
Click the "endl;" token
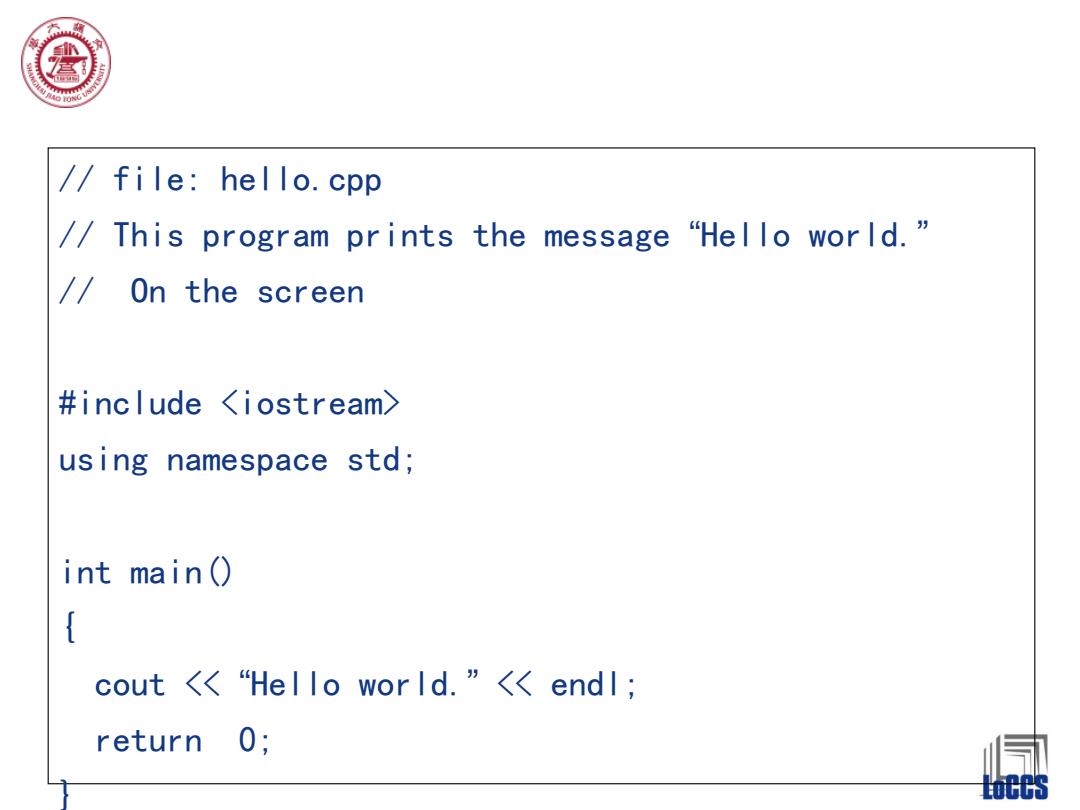coord(594,685)
